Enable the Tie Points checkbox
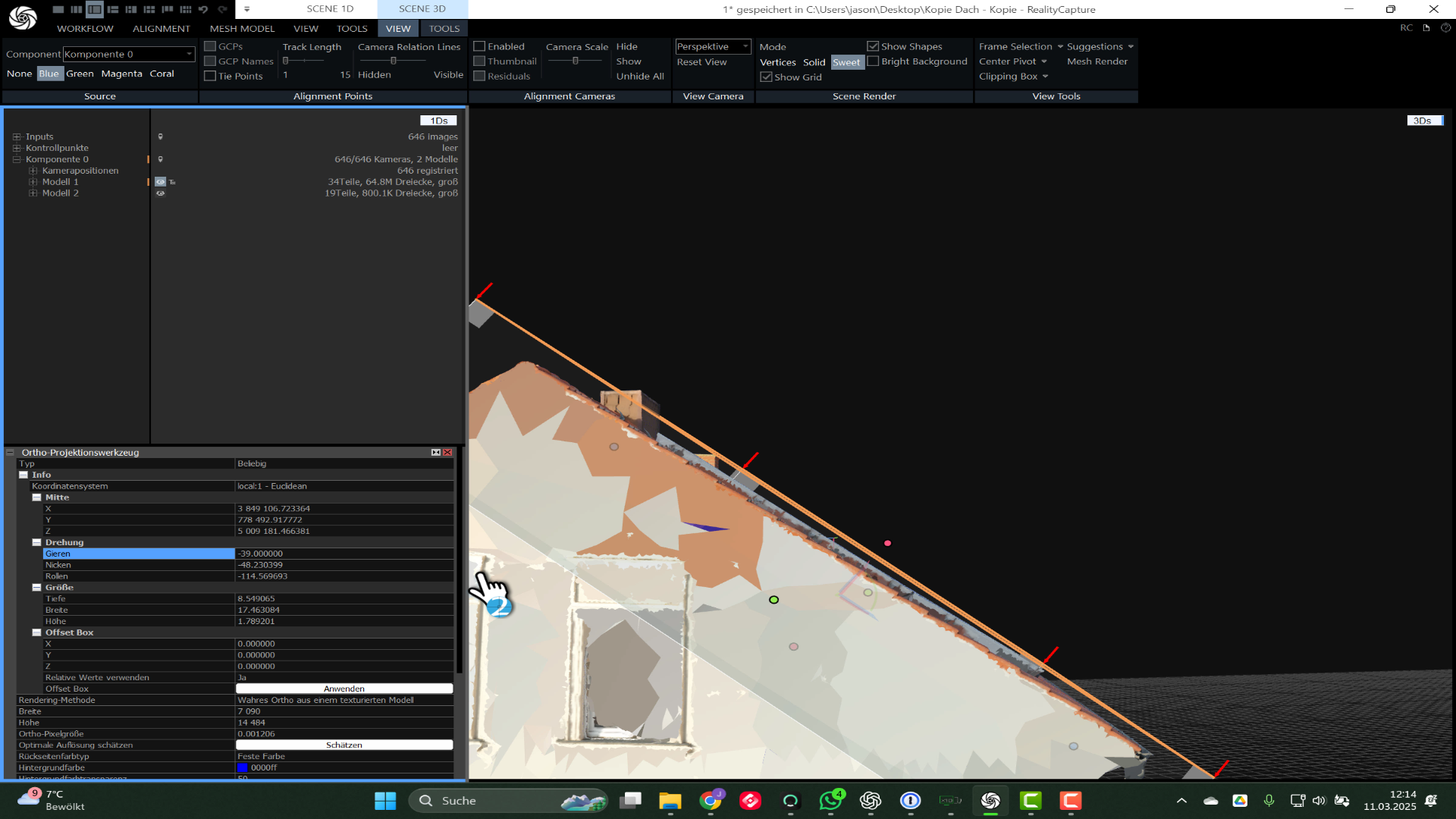 coord(211,76)
